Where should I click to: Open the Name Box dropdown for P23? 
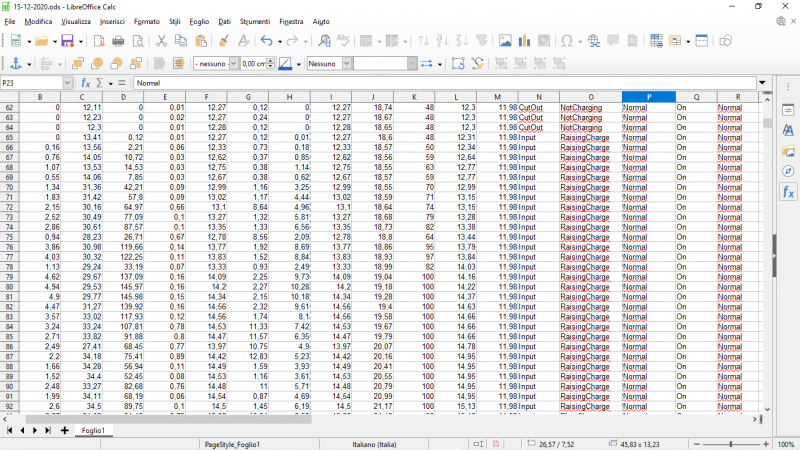coord(68,83)
